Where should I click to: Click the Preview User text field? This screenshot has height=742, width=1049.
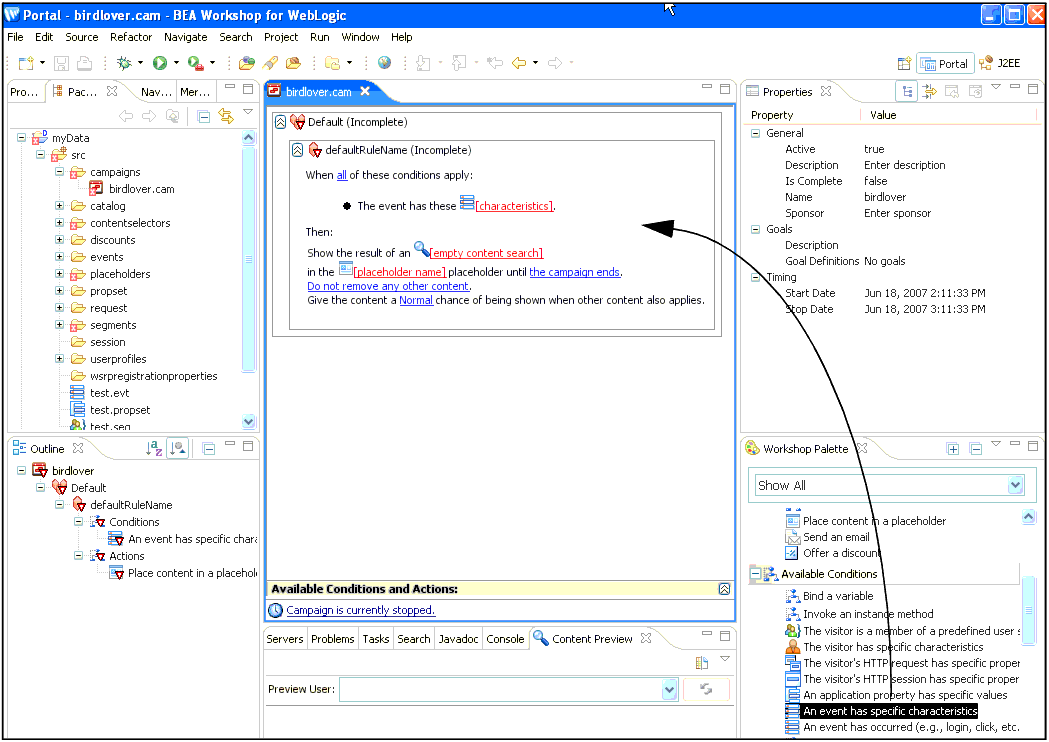pyautogui.click(x=500, y=689)
